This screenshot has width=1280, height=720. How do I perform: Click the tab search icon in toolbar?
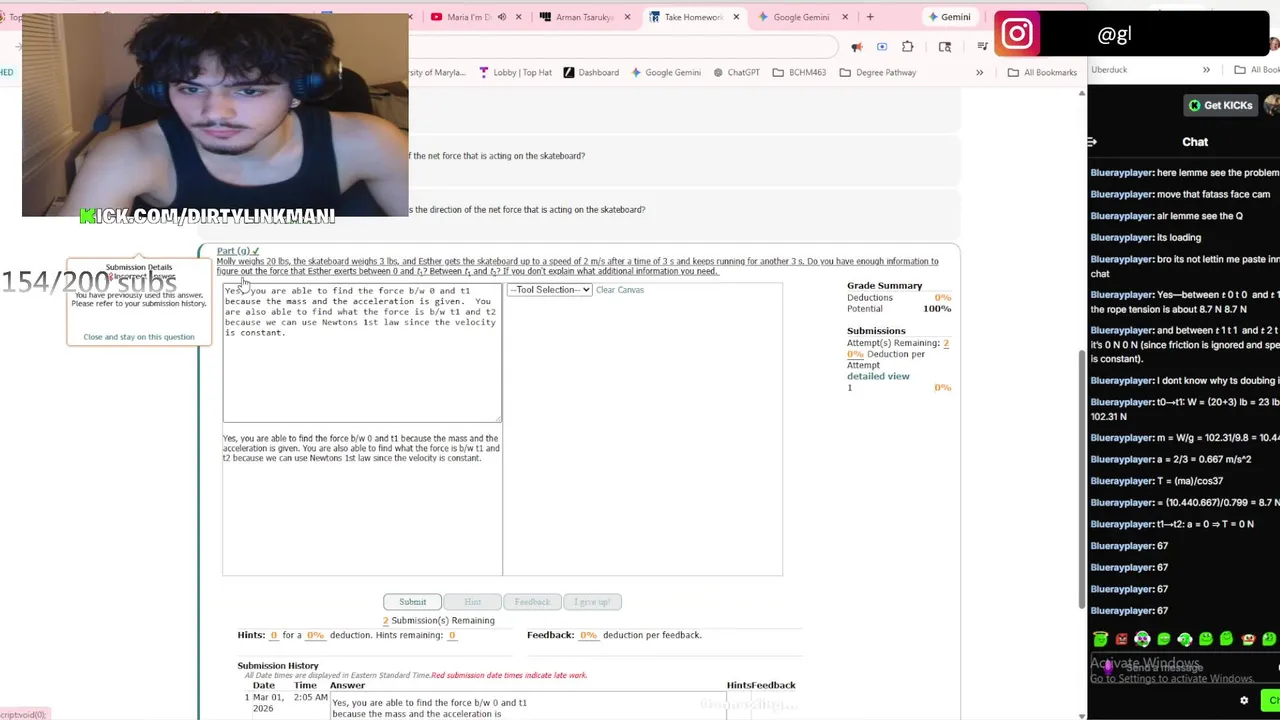point(945,47)
